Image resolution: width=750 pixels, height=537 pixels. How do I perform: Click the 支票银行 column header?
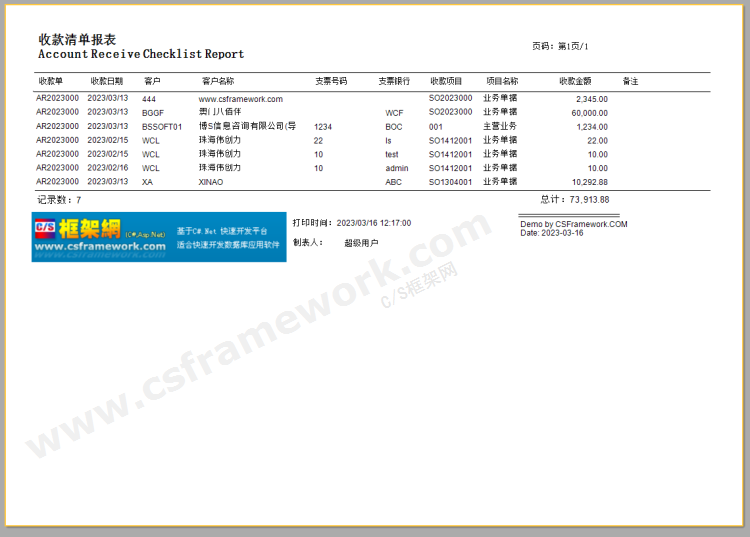click(x=394, y=81)
